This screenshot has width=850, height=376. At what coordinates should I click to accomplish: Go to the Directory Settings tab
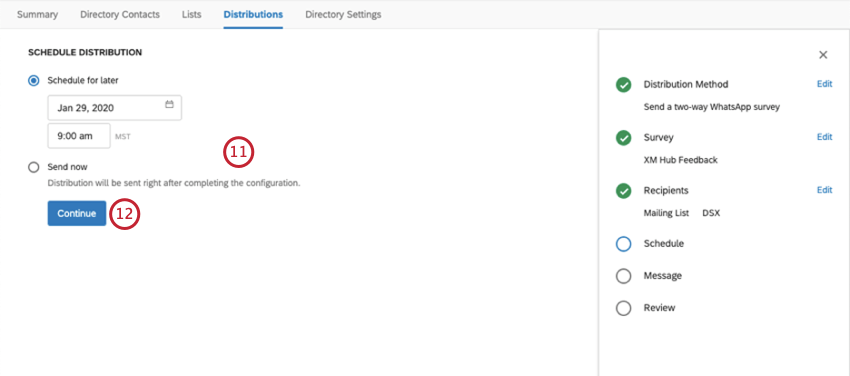point(343,15)
